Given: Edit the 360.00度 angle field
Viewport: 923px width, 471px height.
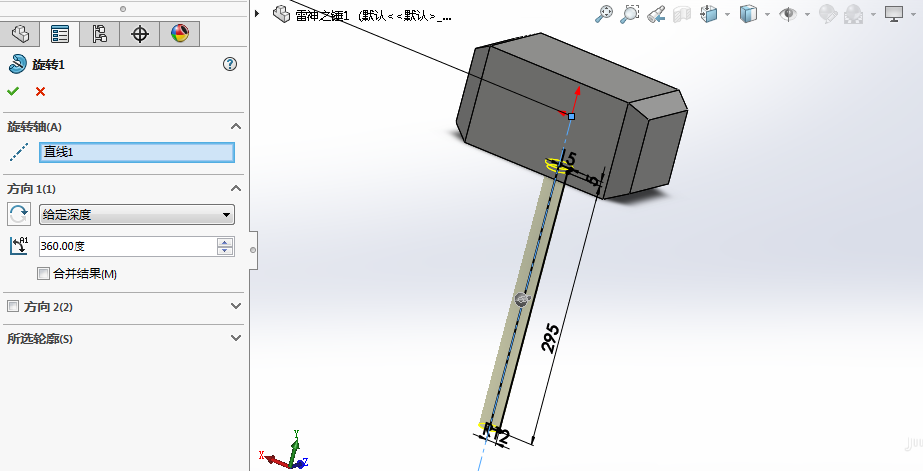Looking at the screenshot, I should (128, 246).
